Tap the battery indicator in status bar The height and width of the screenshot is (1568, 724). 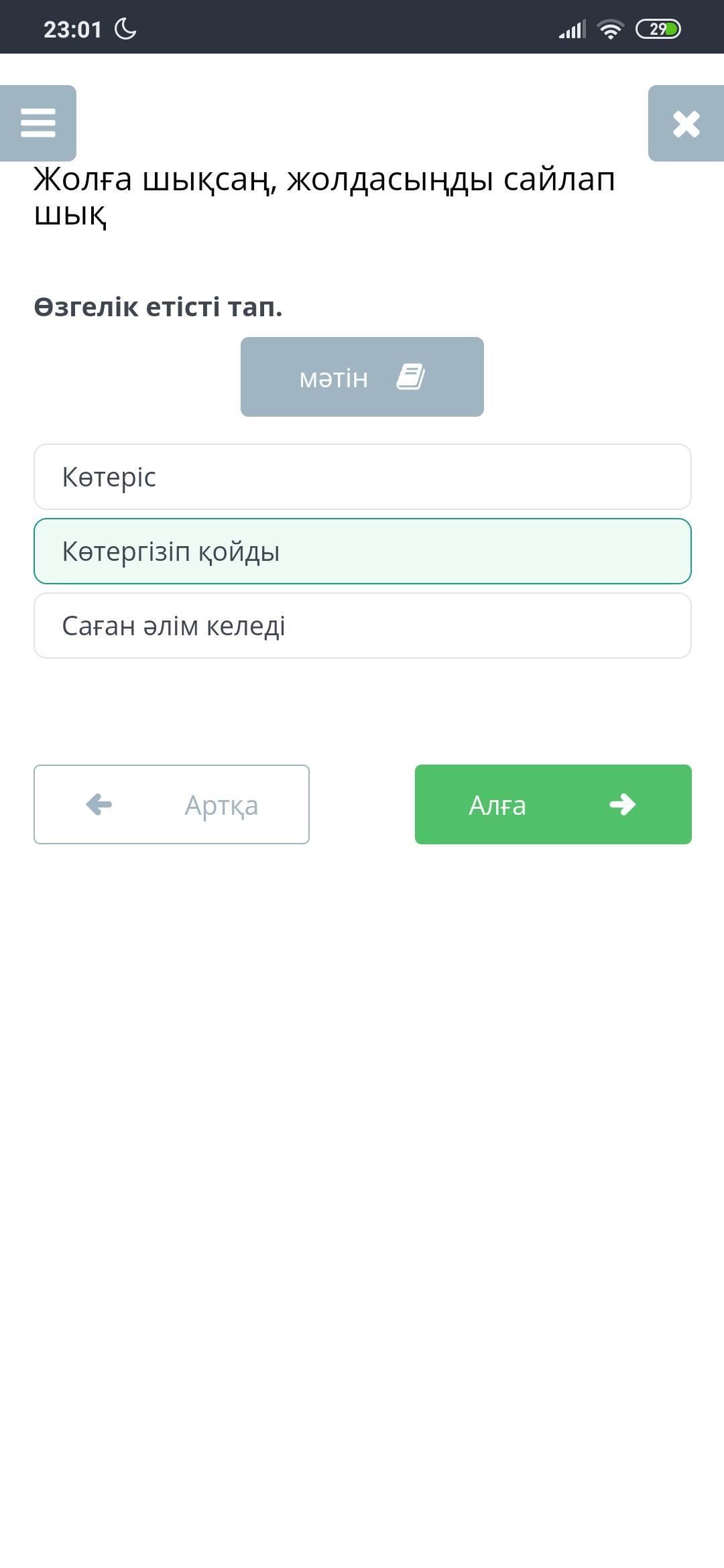(658, 29)
